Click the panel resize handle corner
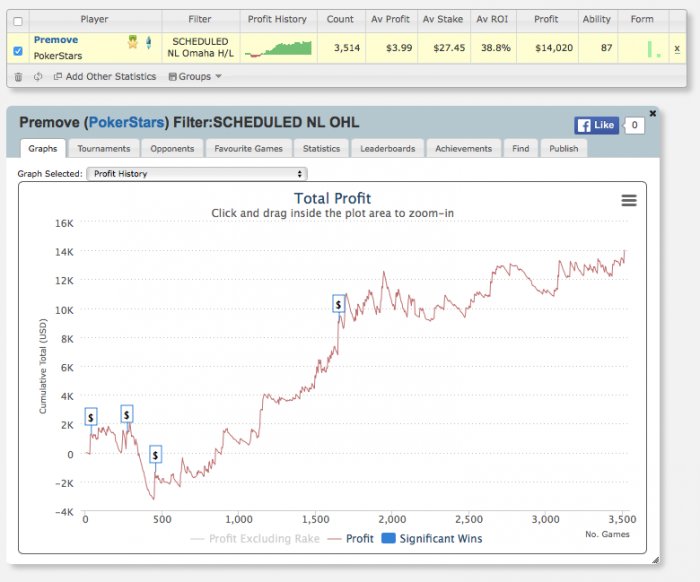The width and height of the screenshot is (700, 582). pyautogui.click(x=655, y=560)
